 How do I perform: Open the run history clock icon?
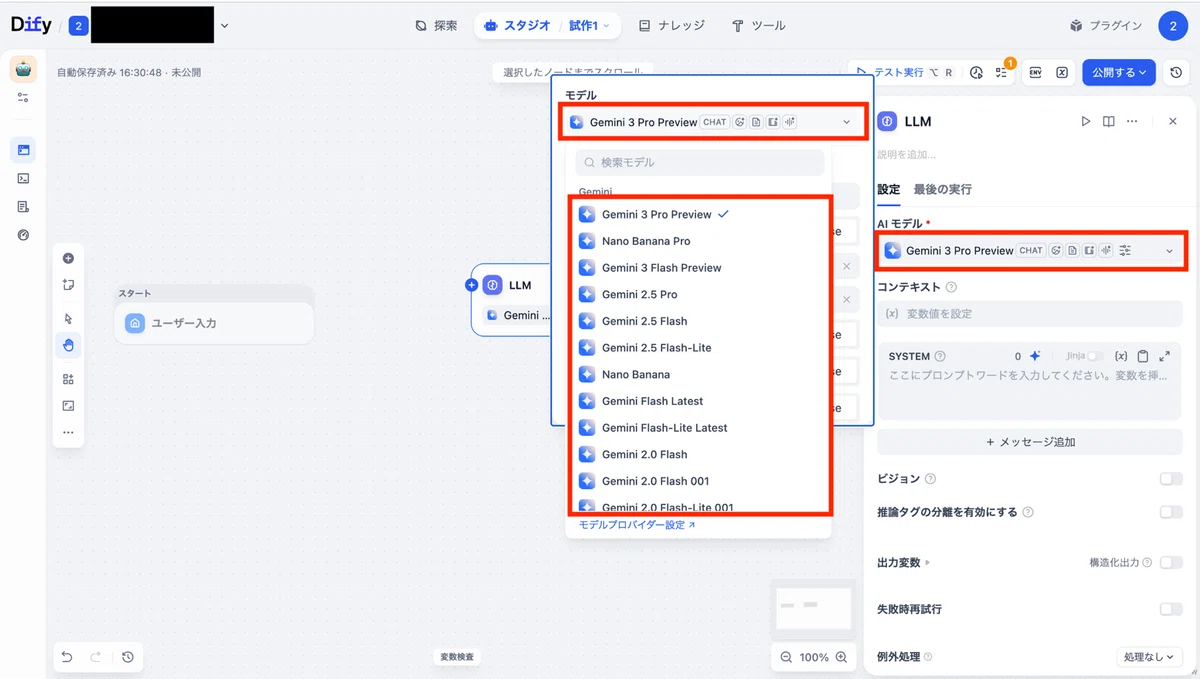[977, 72]
